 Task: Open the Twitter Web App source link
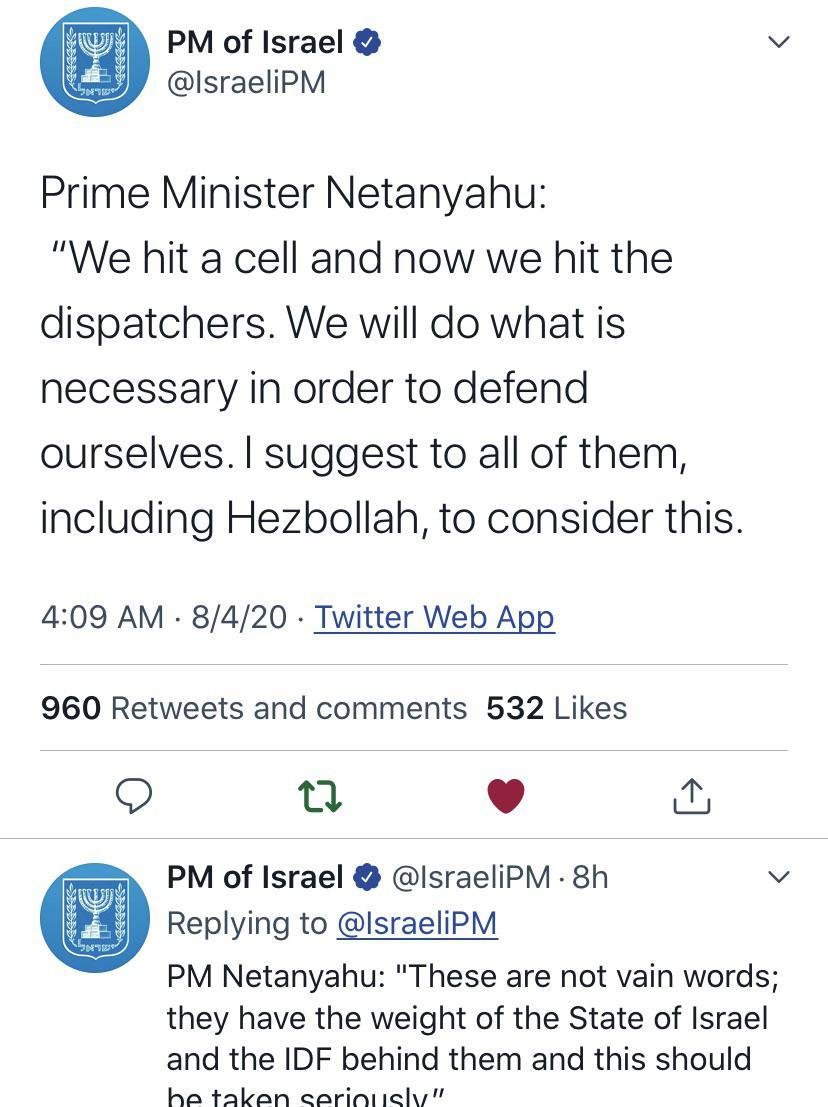434,617
